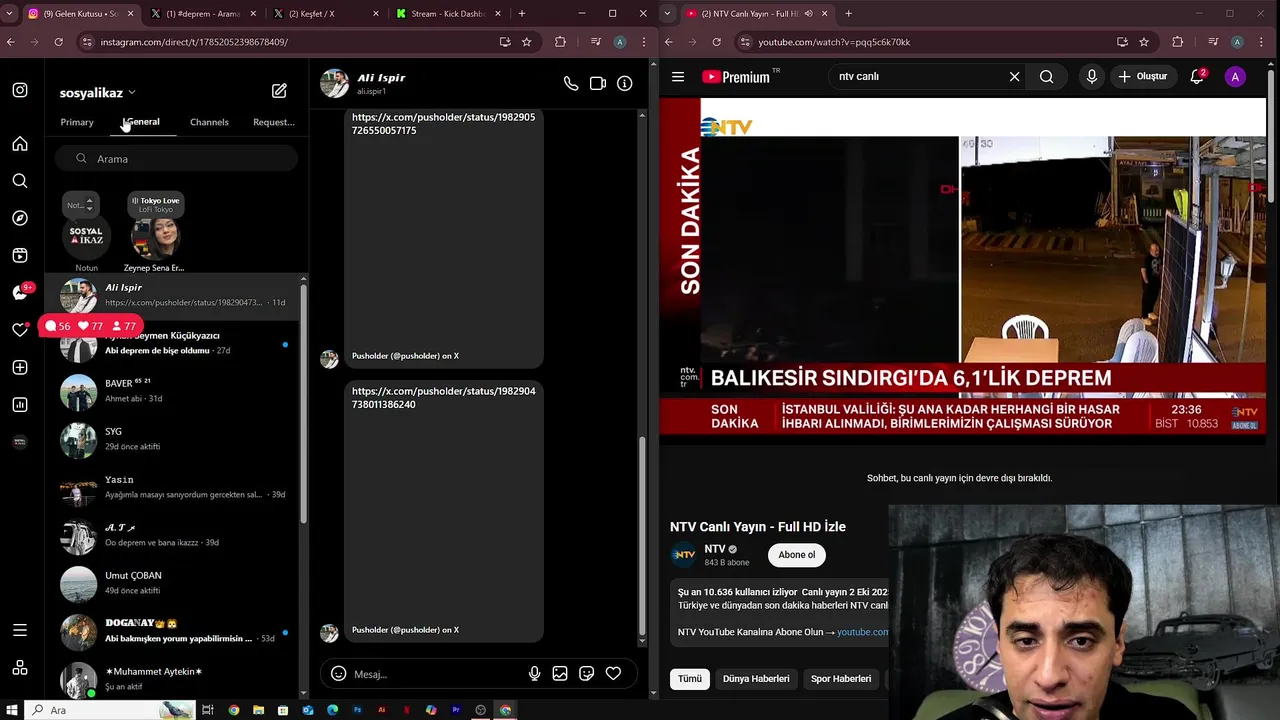Open the youtube.com link in description
Screen dimensions: 1280x720
coord(863,632)
